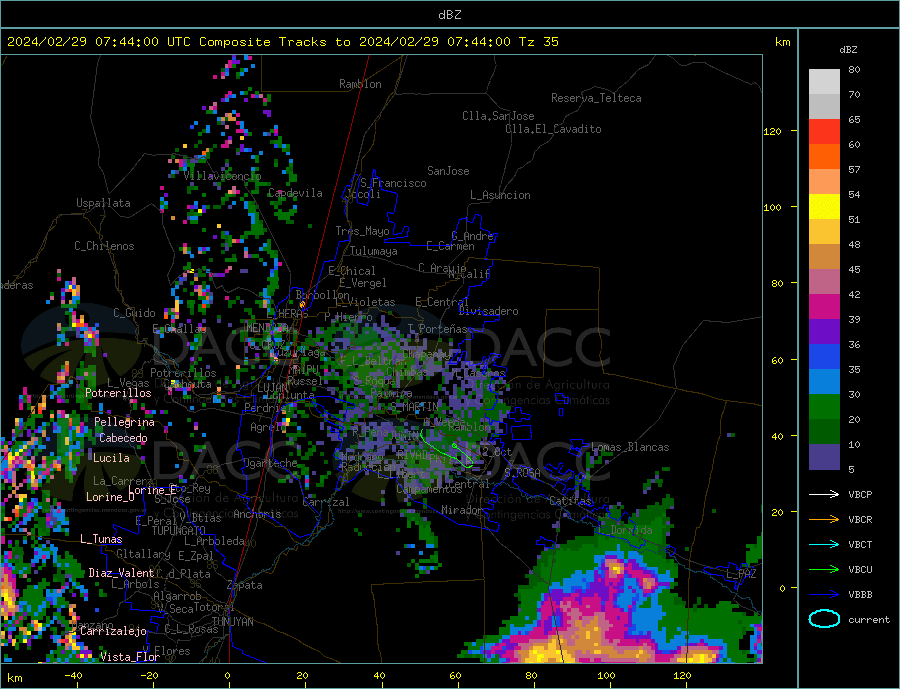Pick the red 60-65 dBZ swatch
900x689 pixels.
[824, 131]
